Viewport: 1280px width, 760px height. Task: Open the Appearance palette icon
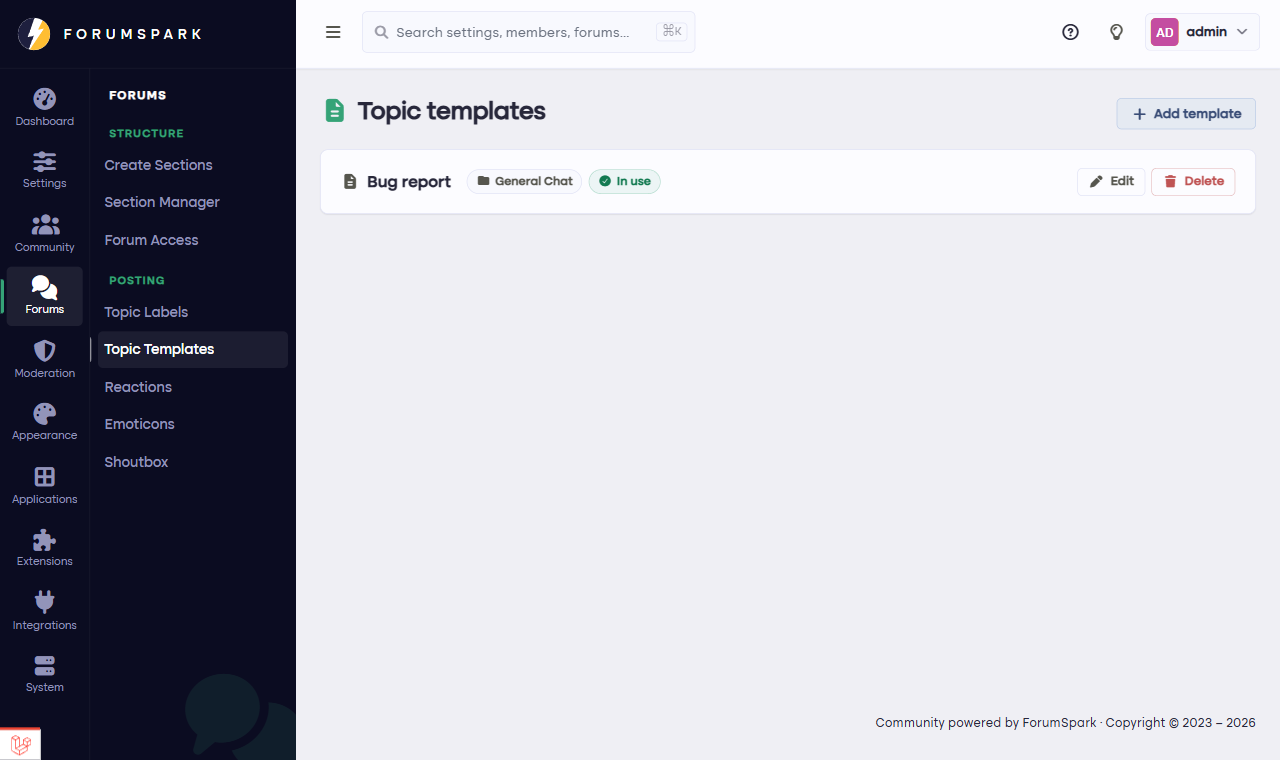pyautogui.click(x=45, y=413)
